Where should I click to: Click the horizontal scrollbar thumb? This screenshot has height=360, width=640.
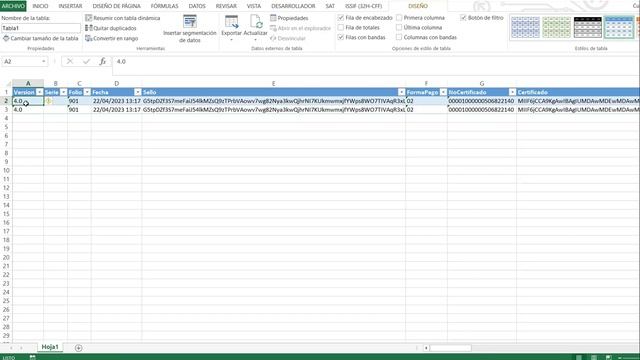click(450, 348)
